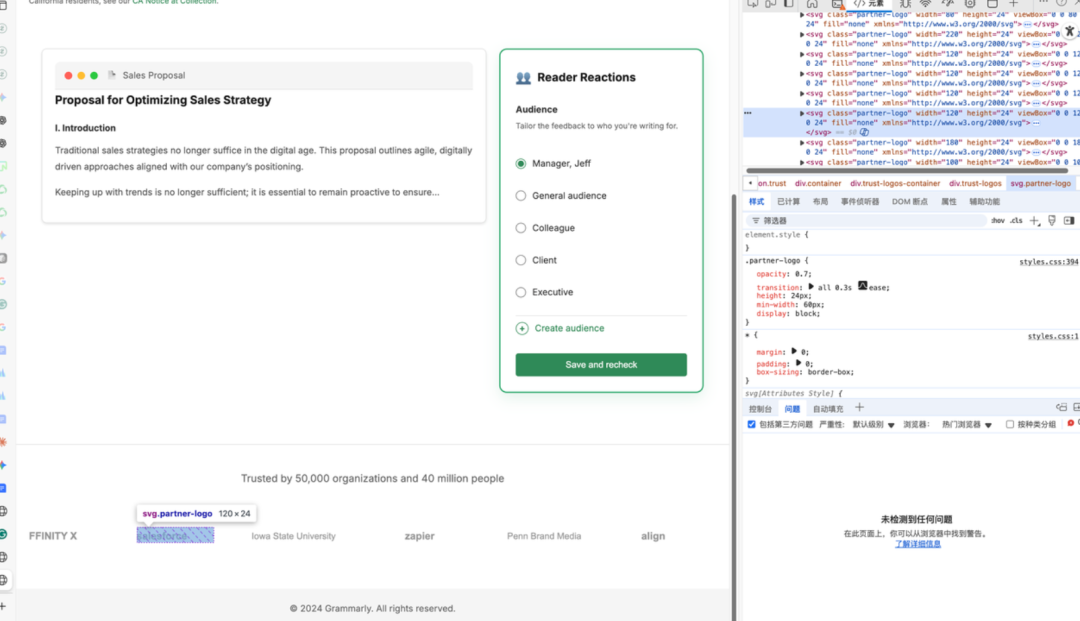This screenshot has height=621, width=1080.
Task: Click the Reader Reactions people icon
Action: tap(523, 77)
